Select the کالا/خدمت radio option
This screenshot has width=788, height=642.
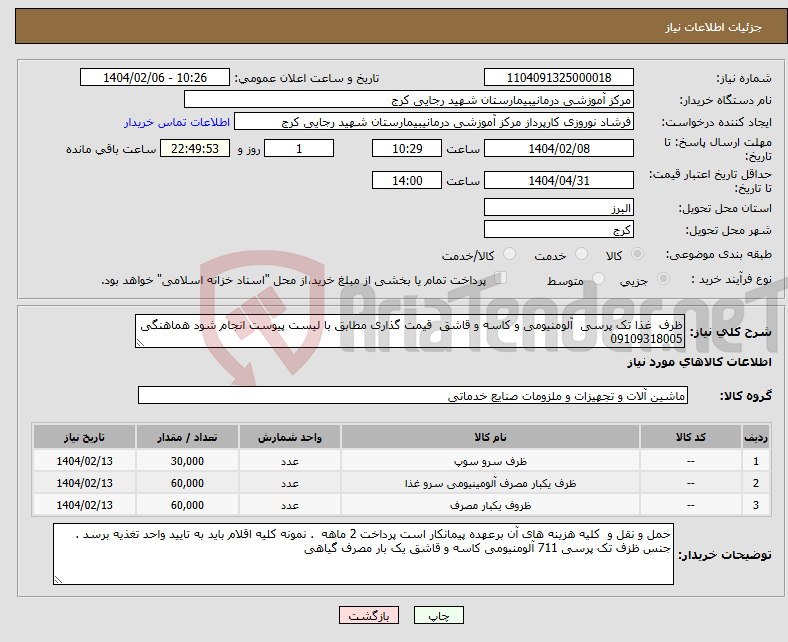pyautogui.click(x=509, y=256)
